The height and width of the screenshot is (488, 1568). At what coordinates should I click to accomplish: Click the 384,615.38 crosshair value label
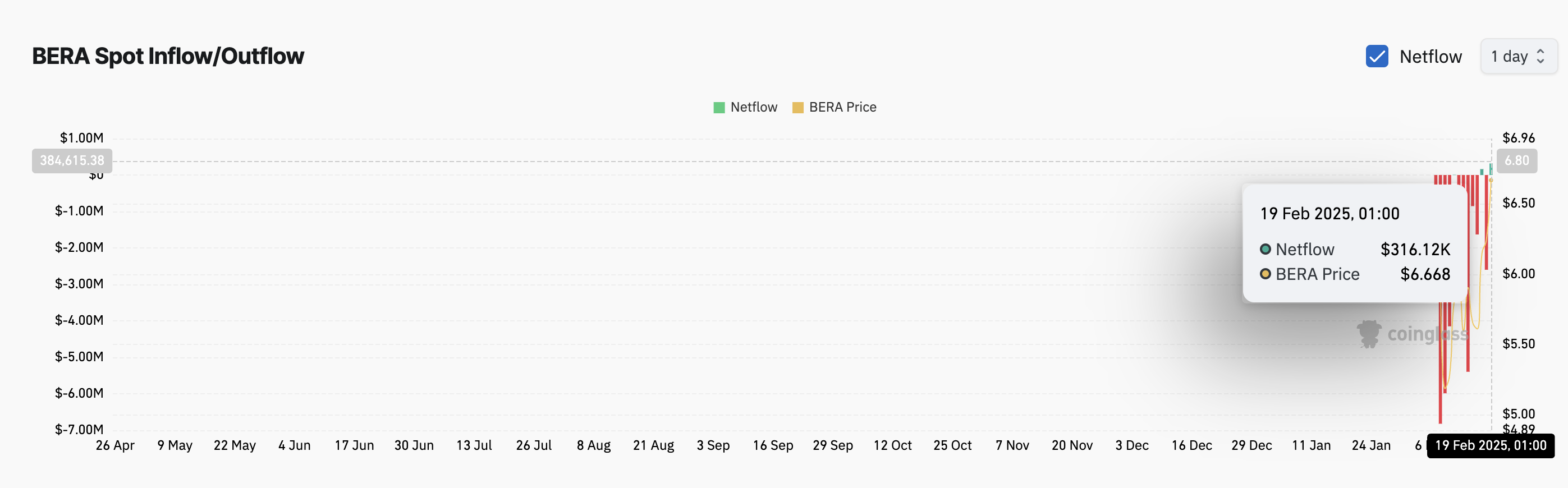tap(72, 160)
